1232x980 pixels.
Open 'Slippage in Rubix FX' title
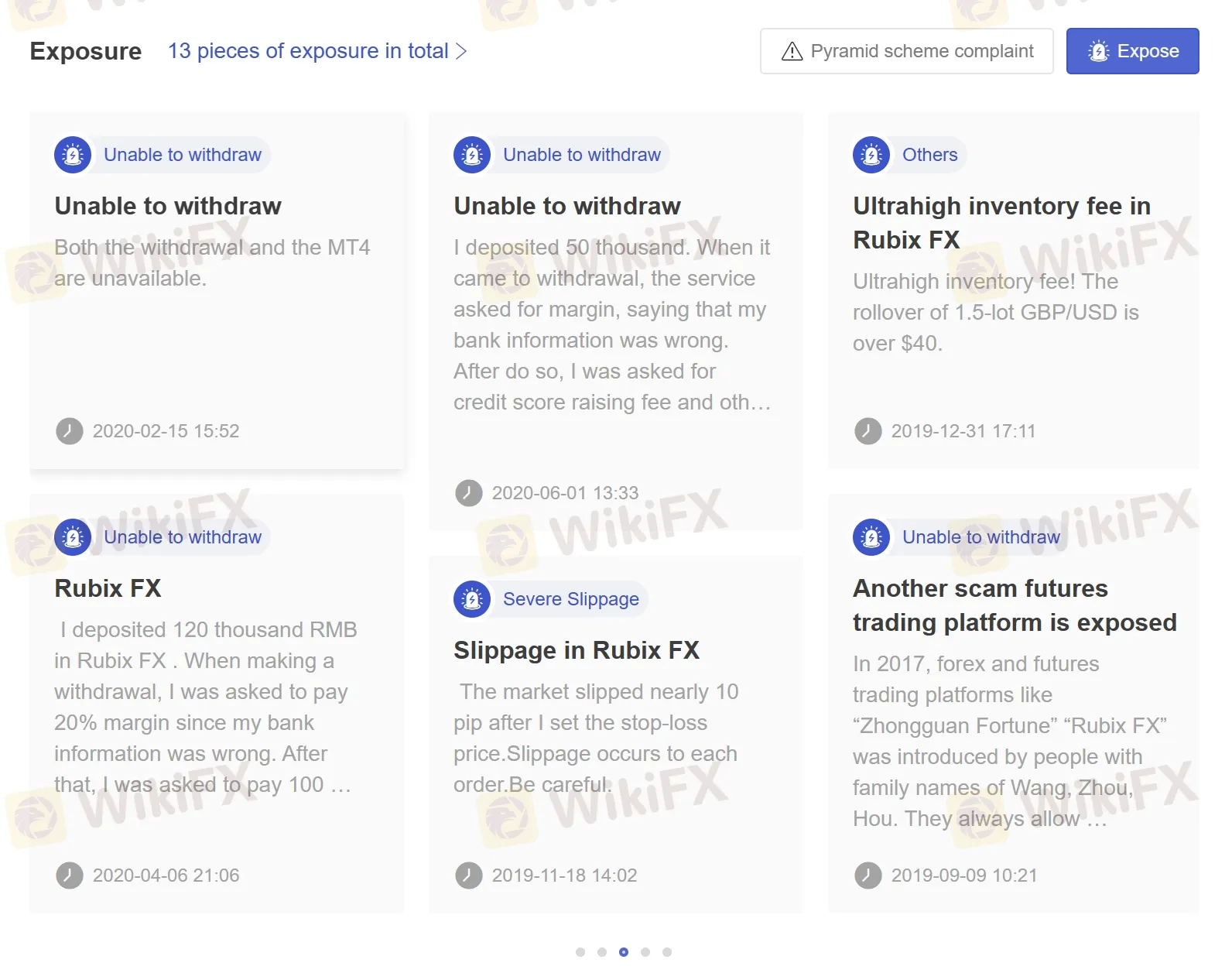pyautogui.click(x=577, y=650)
